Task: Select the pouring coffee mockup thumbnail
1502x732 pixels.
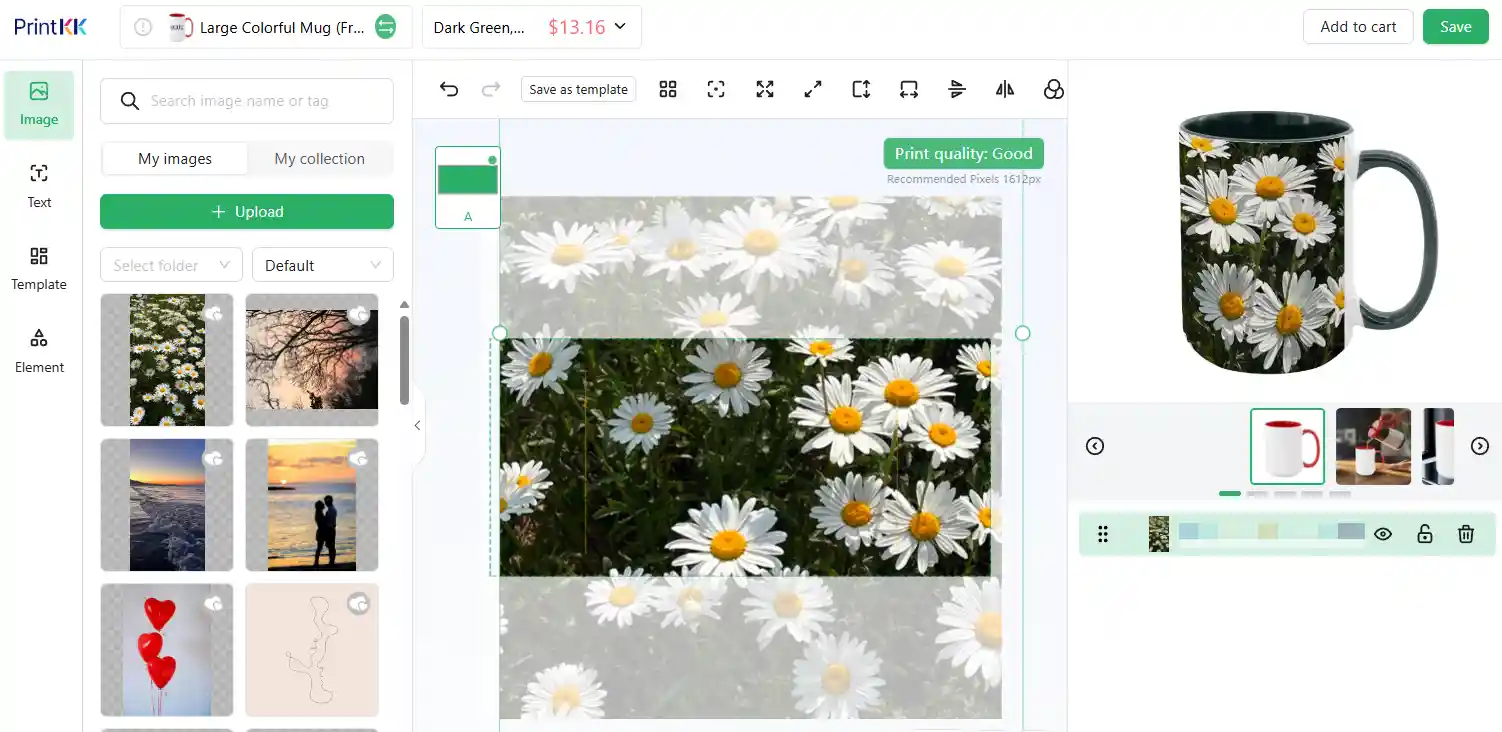Action: [1373, 446]
